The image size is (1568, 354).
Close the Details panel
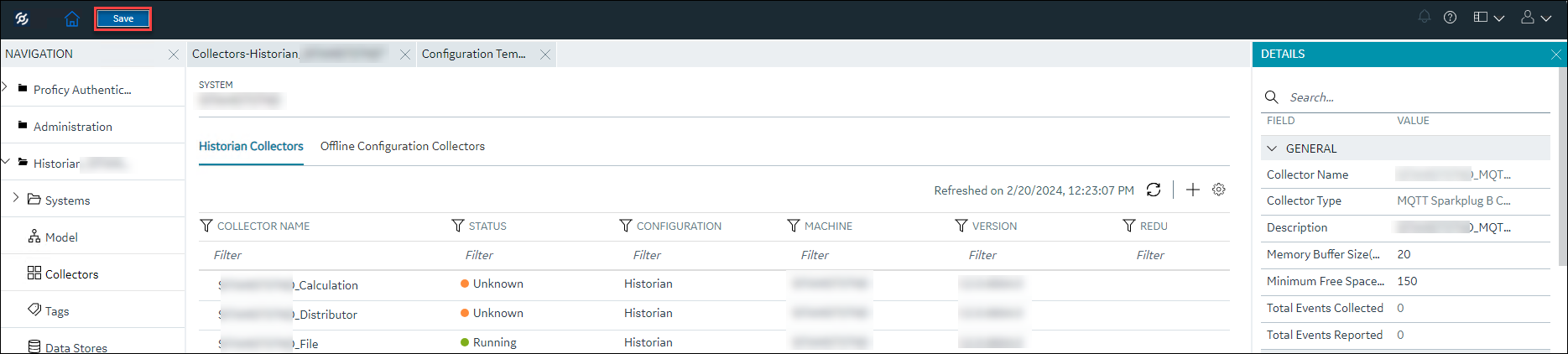point(1556,55)
